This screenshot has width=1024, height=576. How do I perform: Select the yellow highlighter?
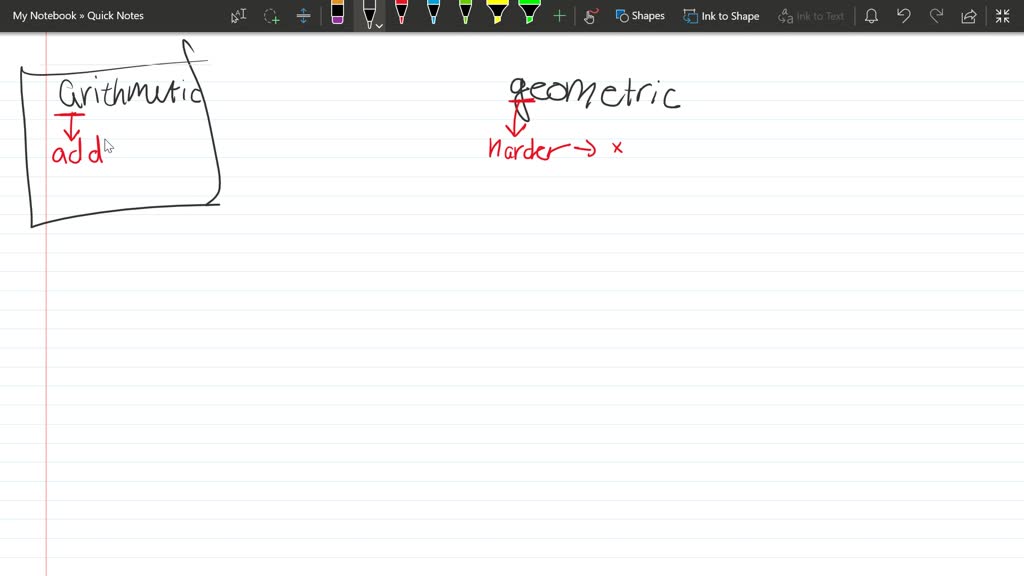click(x=497, y=14)
